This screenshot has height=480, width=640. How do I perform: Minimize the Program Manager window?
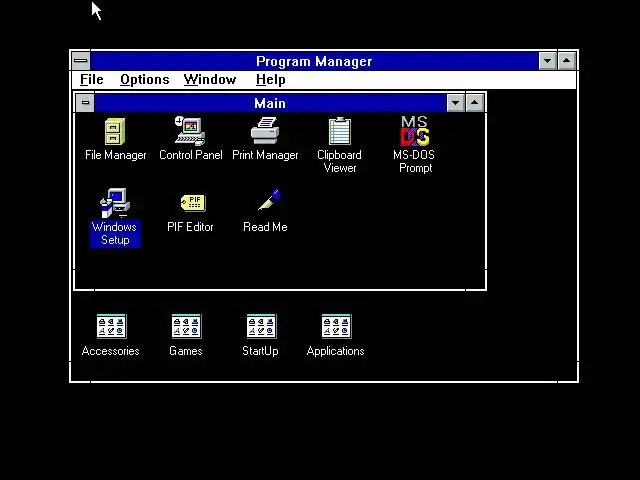pos(547,61)
